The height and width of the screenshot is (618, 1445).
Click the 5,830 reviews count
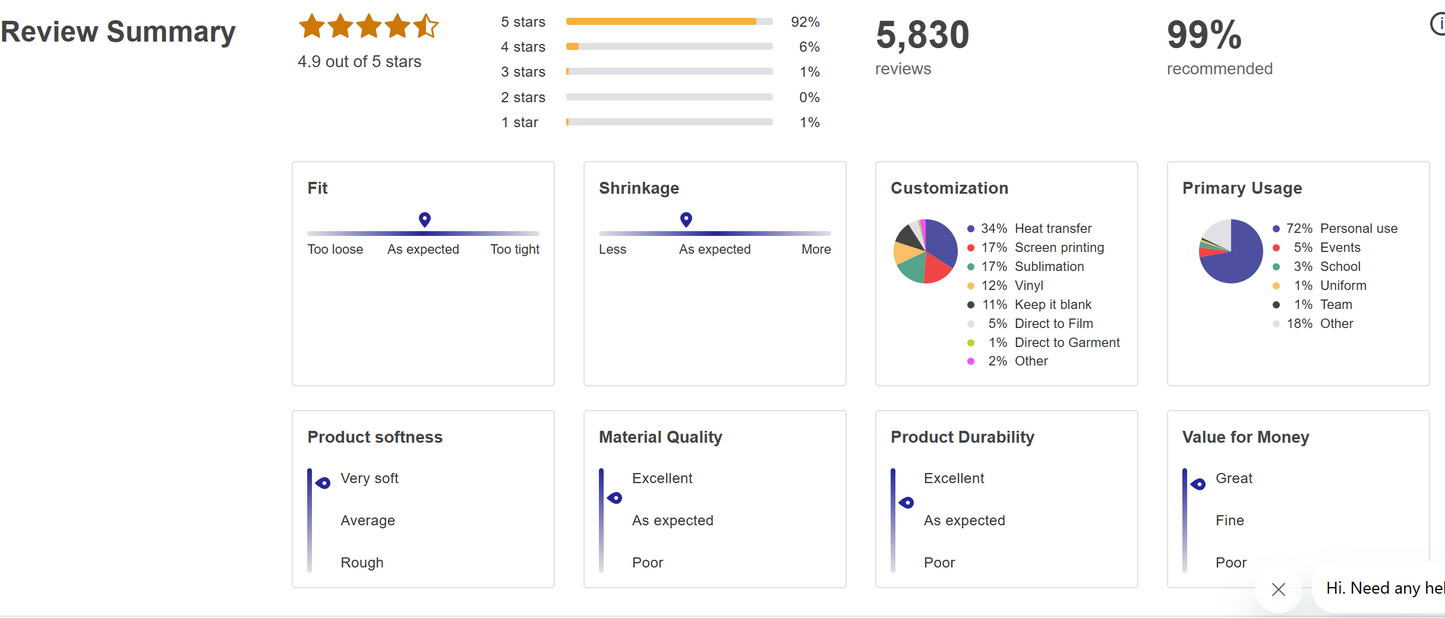[x=922, y=36]
